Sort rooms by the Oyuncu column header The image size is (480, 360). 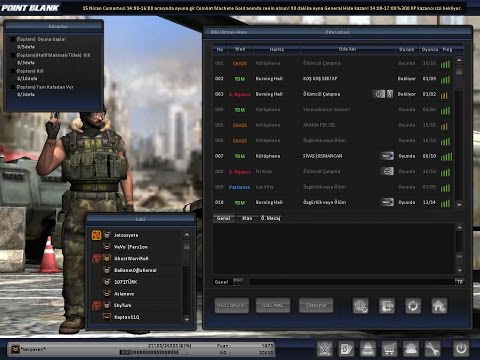pos(430,49)
